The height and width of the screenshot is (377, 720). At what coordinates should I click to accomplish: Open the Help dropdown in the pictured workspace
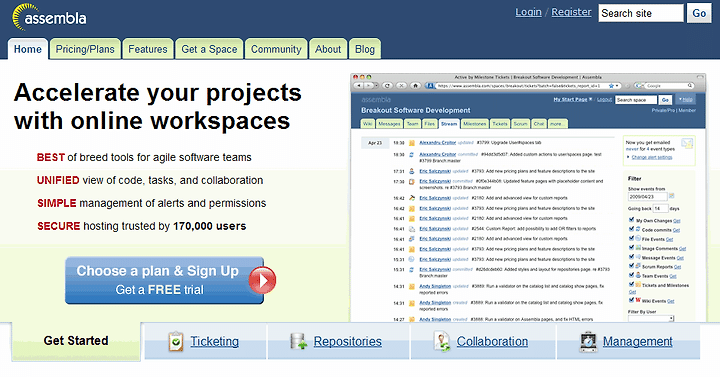686,99
